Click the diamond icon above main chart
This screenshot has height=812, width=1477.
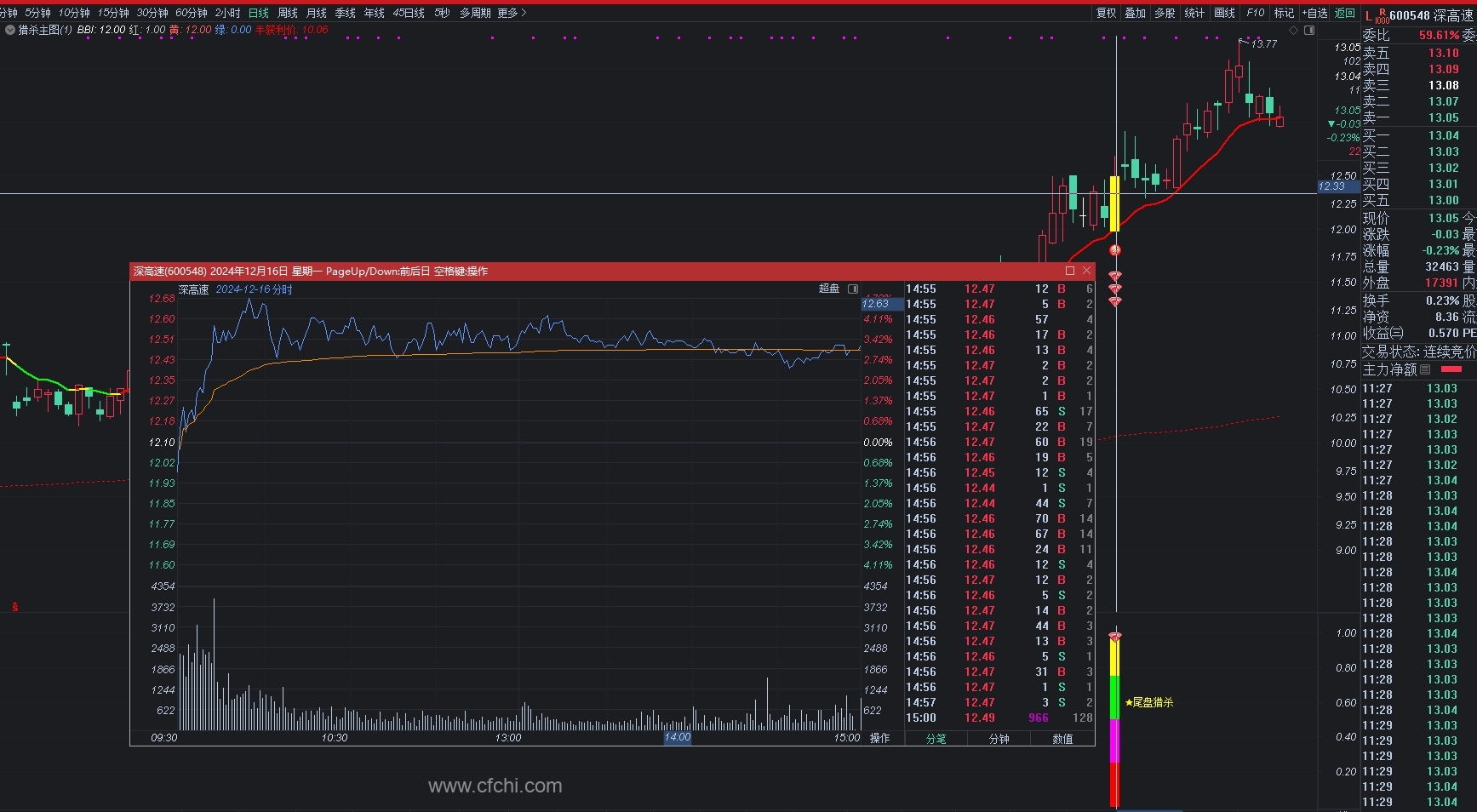coord(1294,30)
